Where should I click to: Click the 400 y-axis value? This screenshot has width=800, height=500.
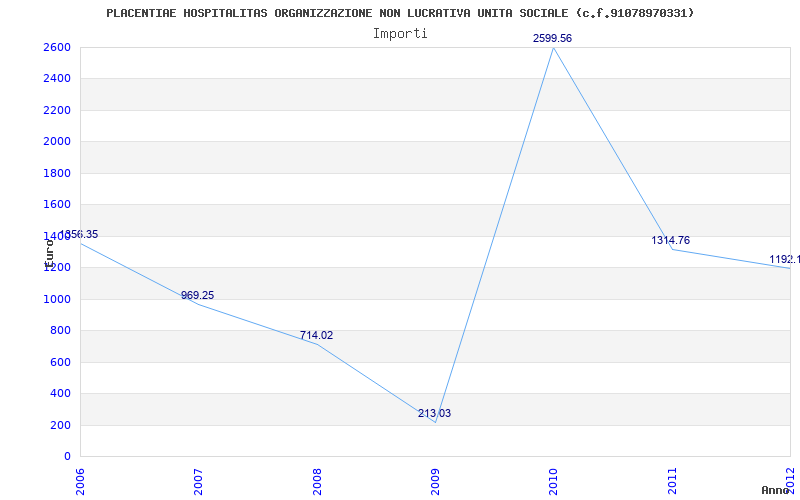click(60, 393)
